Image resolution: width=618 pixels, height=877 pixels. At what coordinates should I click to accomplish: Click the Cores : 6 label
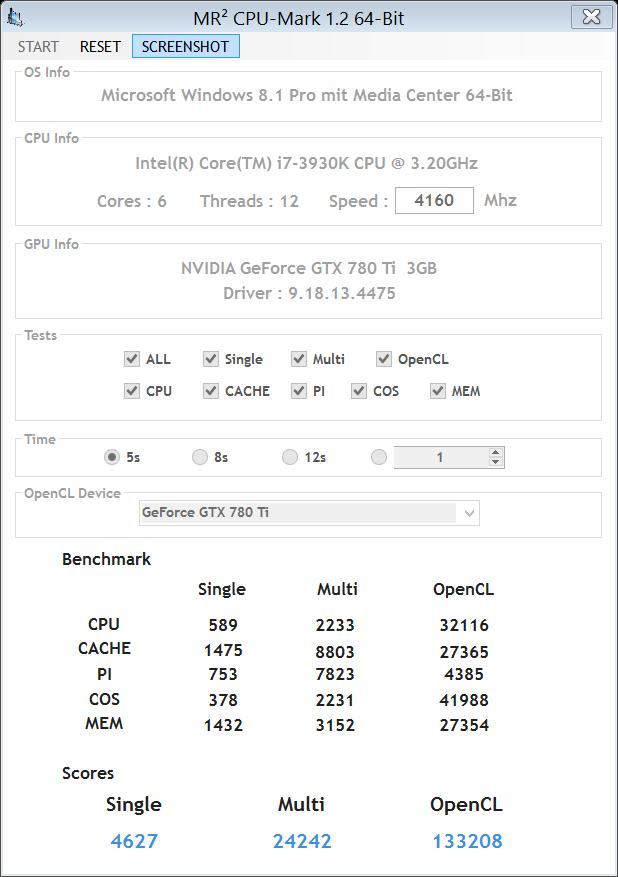tap(132, 201)
